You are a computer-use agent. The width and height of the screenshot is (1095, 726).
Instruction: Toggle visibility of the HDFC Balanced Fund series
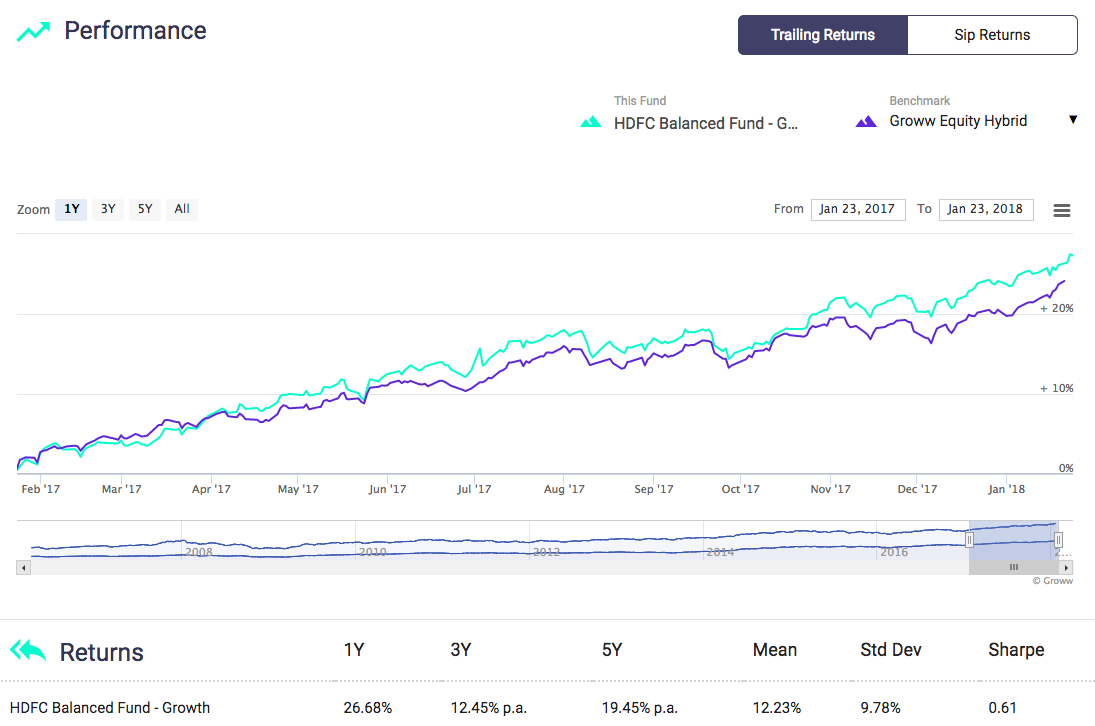click(705, 122)
